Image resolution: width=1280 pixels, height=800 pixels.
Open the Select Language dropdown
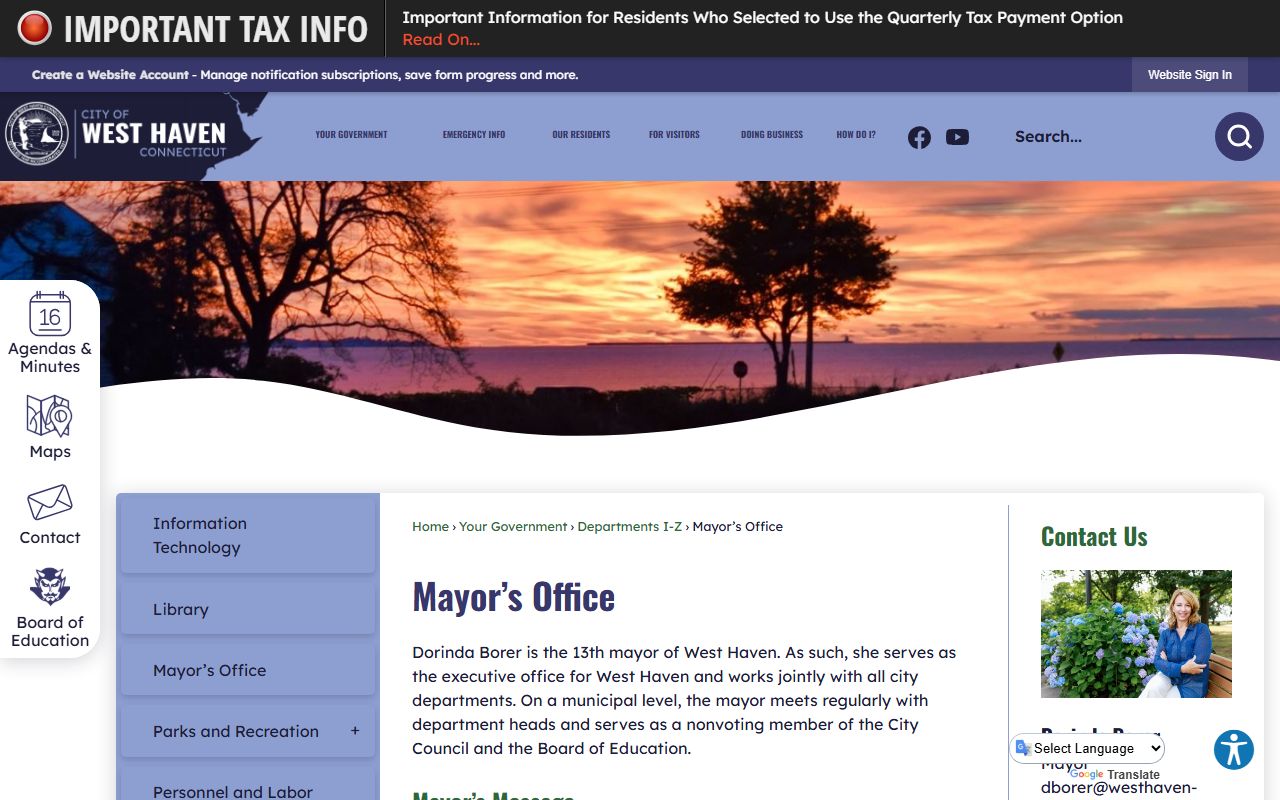1088,748
